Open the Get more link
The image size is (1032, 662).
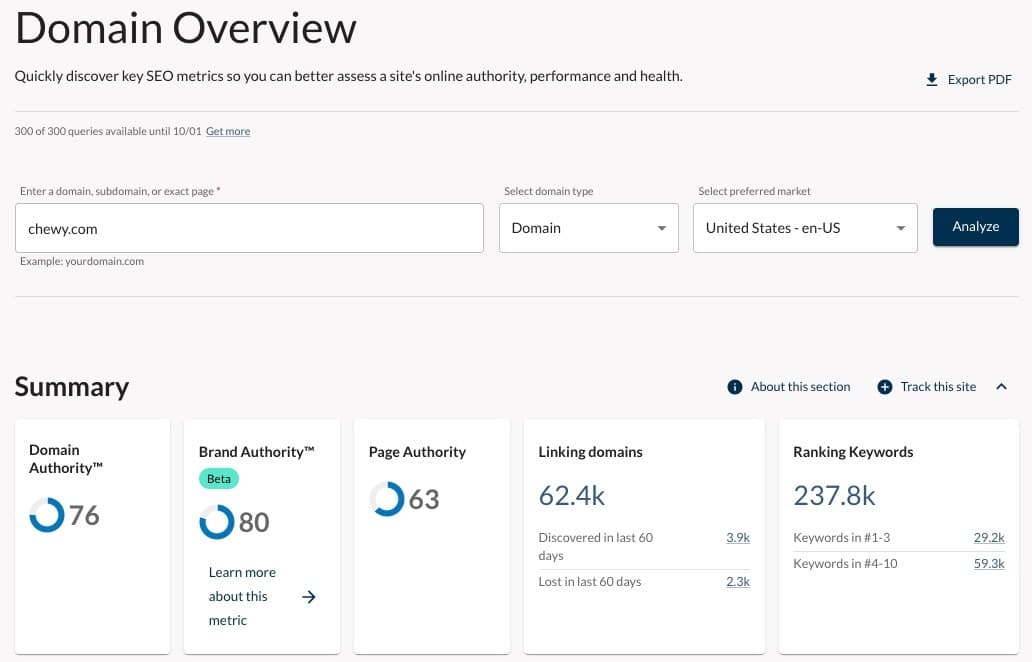[x=228, y=131]
